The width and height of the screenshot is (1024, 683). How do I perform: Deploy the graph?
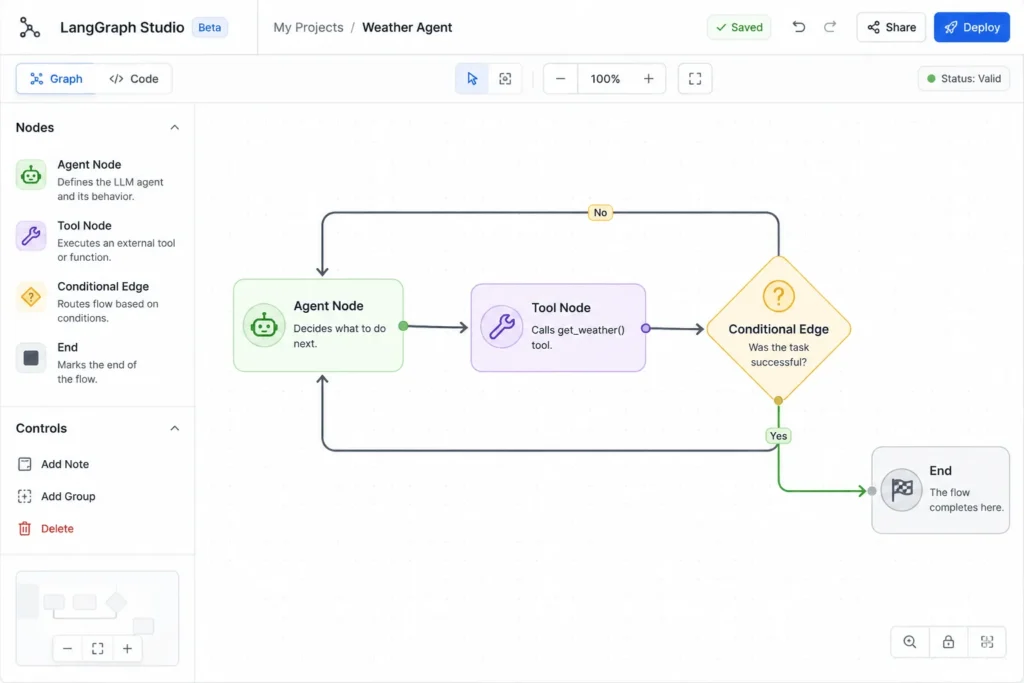pyautogui.click(x=972, y=27)
